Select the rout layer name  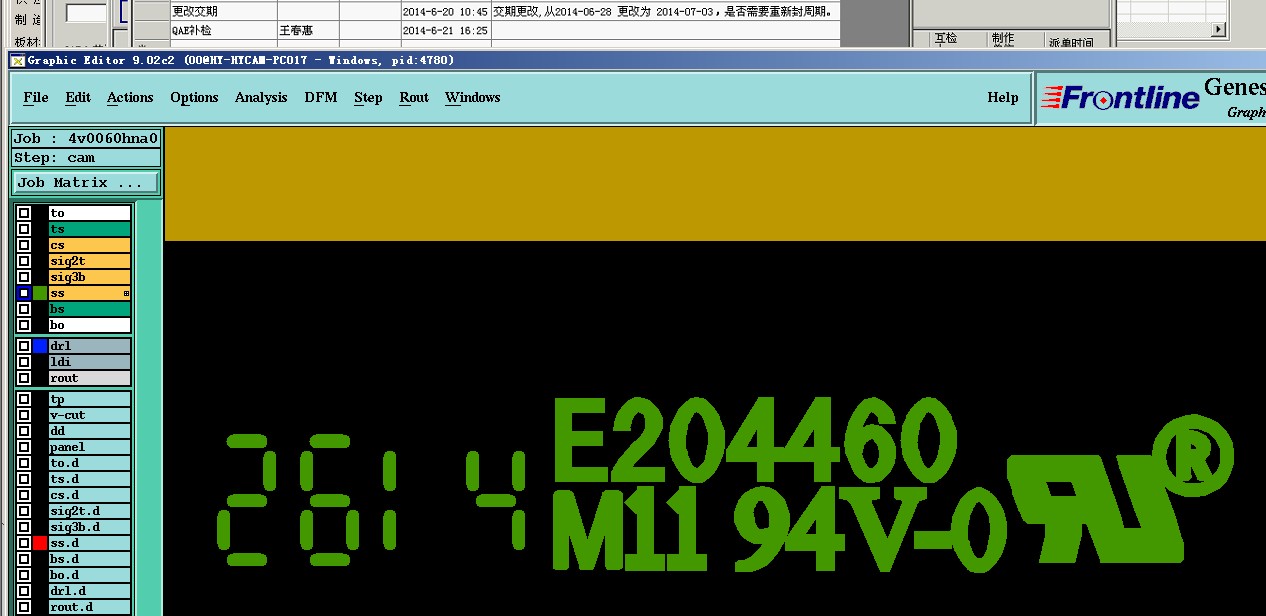coord(90,378)
